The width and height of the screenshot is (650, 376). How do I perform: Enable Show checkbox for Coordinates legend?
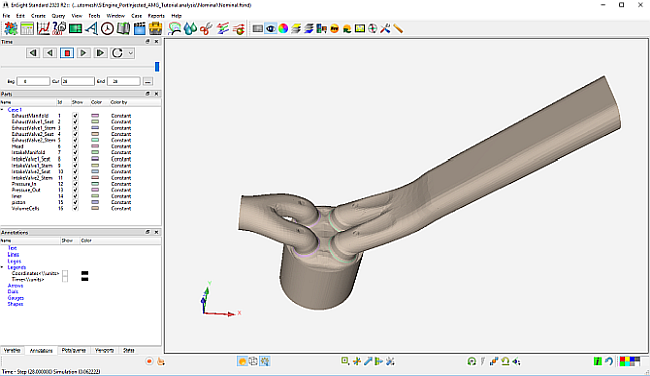coord(65,274)
